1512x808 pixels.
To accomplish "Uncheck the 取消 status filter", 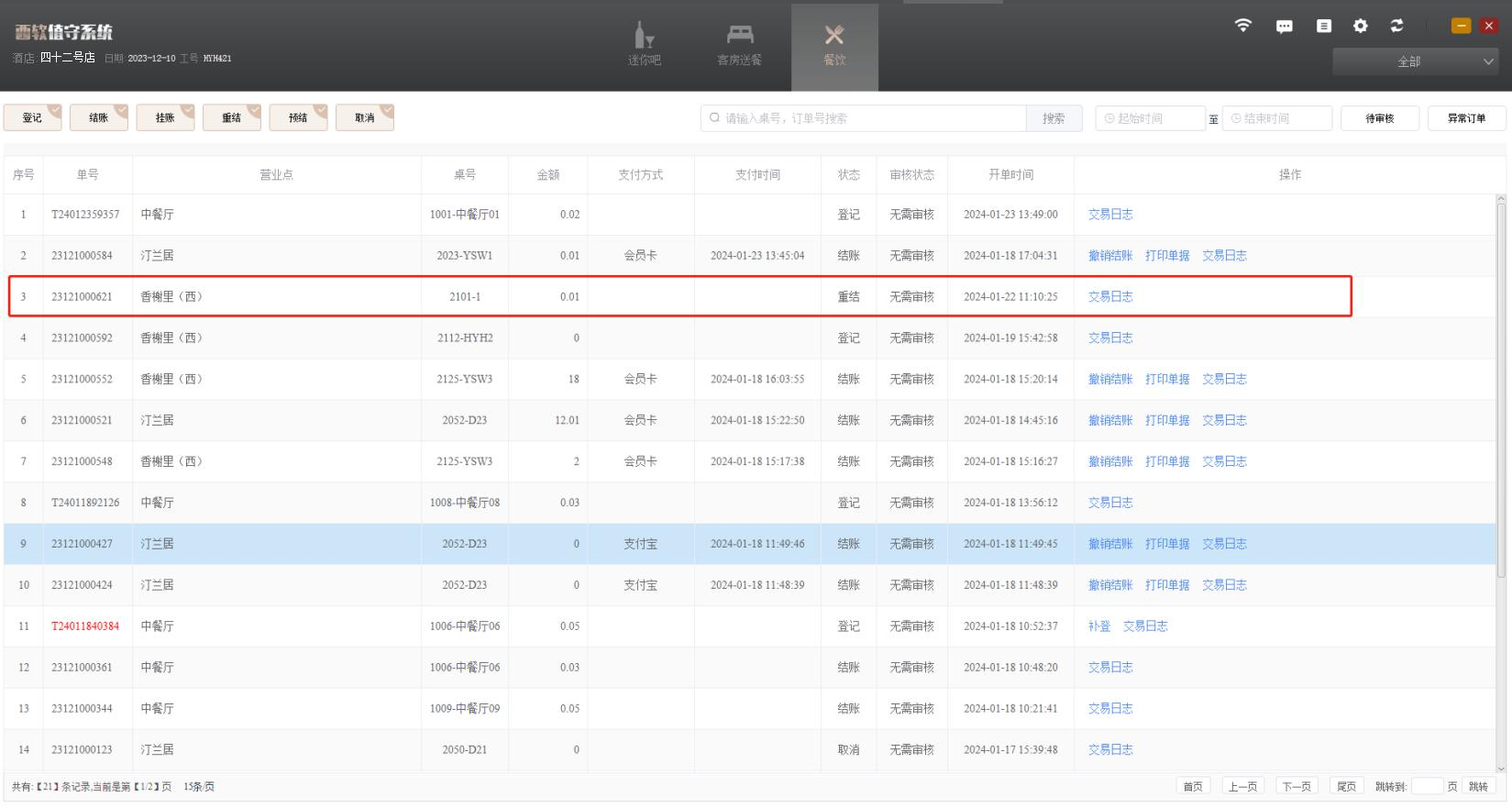I will click(x=365, y=118).
